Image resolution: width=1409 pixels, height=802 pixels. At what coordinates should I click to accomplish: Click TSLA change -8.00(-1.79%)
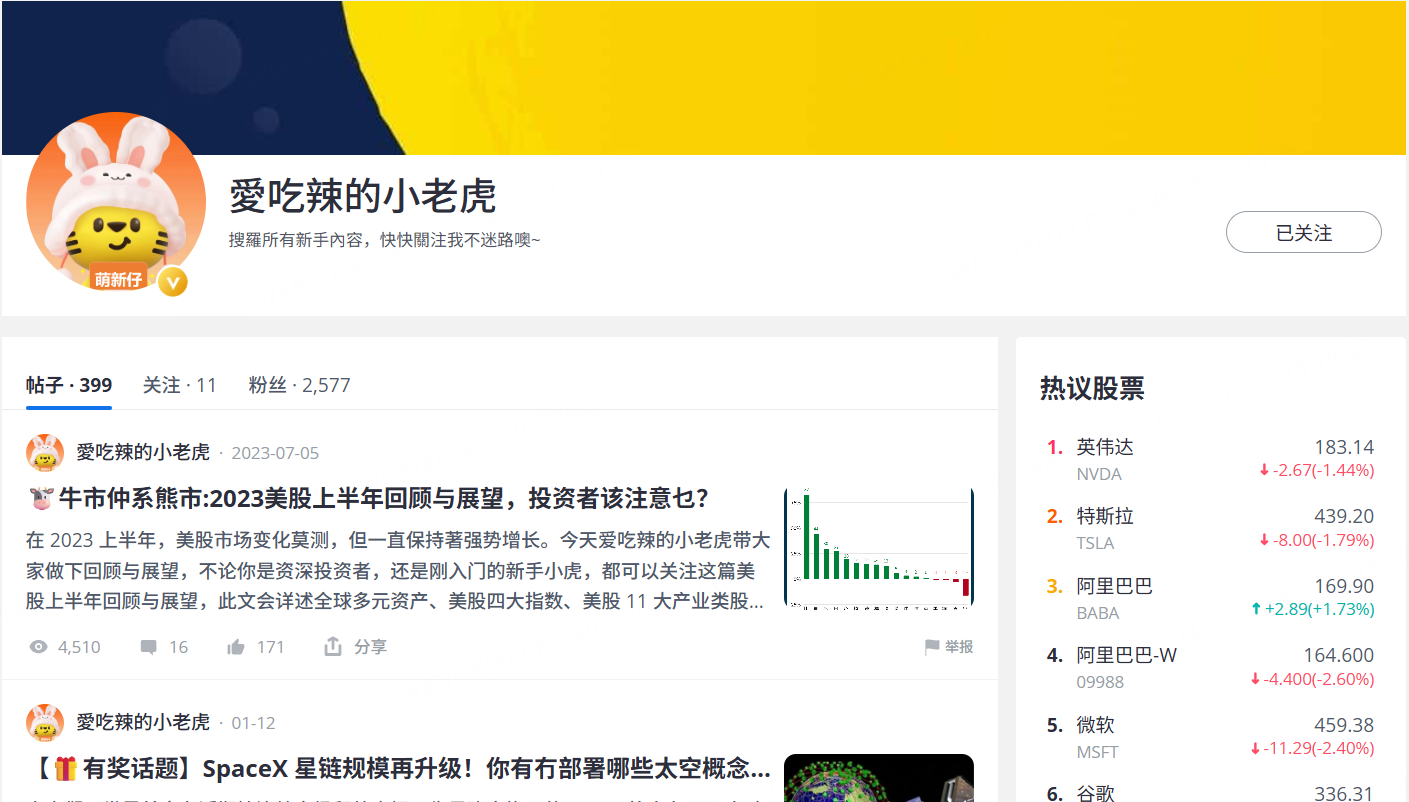click(x=1316, y=540)
